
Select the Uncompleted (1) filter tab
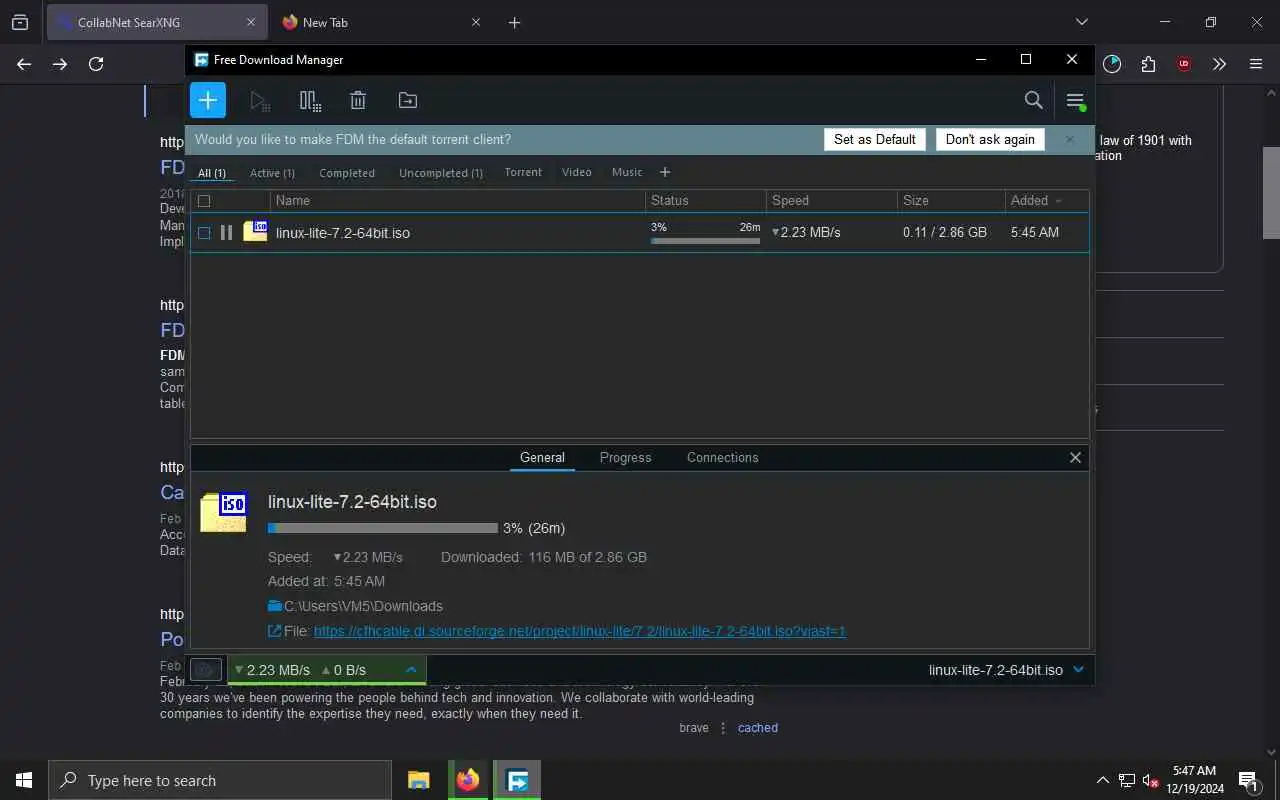click(x=441, y=173)
